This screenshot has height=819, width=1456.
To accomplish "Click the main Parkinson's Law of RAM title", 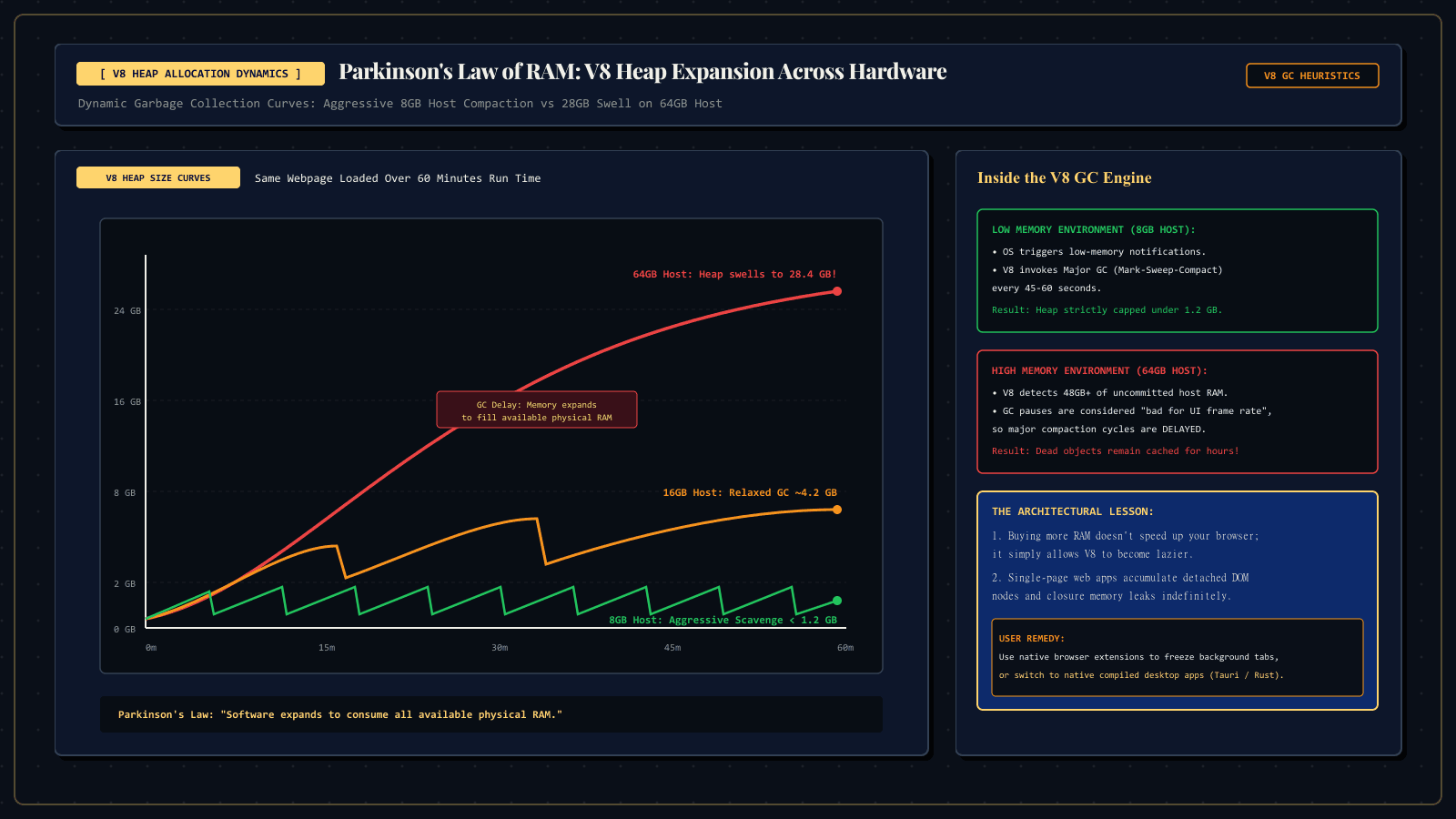I will pyautogui.click(x=642, y=71).
